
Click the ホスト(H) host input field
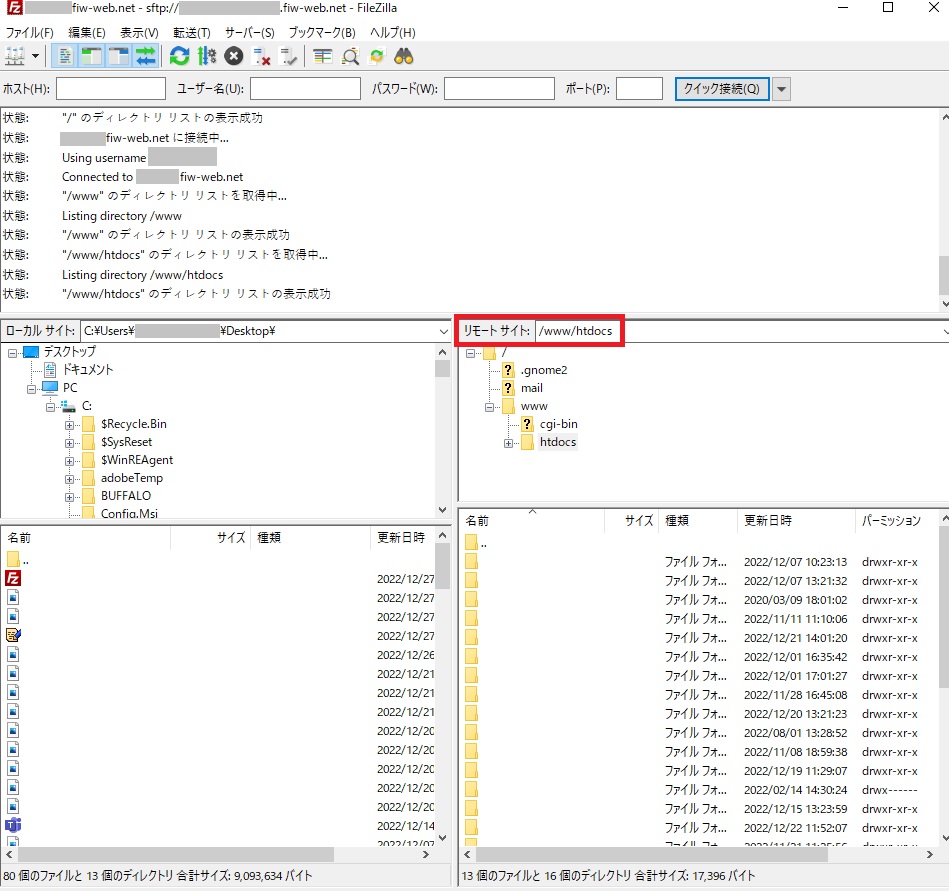111,88
